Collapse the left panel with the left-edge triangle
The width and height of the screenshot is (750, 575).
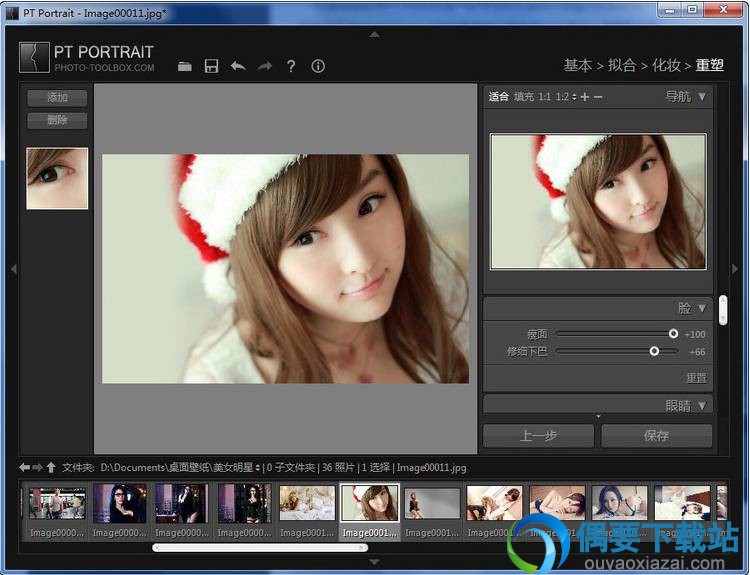pyautogui.click(x=14, y=269)
